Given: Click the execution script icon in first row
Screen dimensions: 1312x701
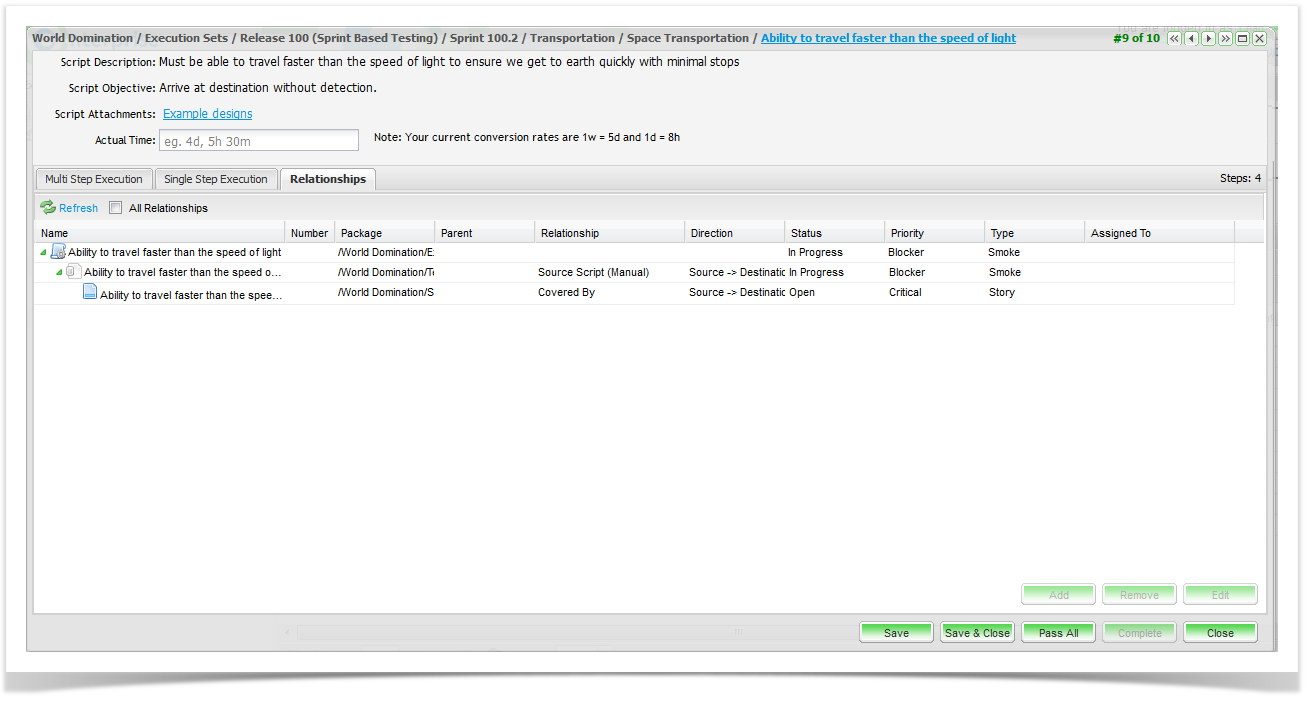Looking at the screenshot, I should coord(58,252).
